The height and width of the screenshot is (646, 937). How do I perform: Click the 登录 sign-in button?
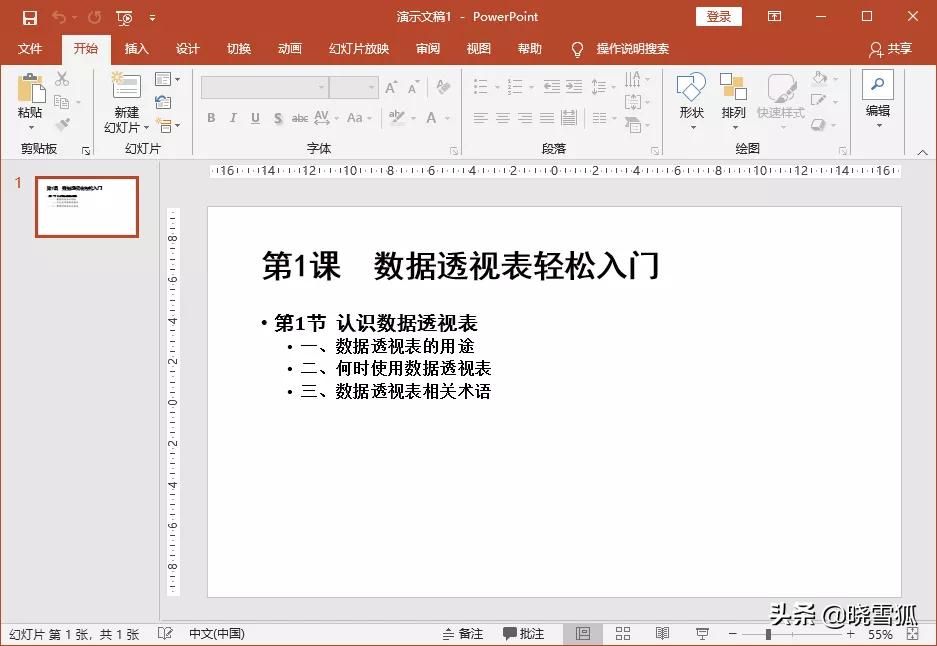coord(718,16)
